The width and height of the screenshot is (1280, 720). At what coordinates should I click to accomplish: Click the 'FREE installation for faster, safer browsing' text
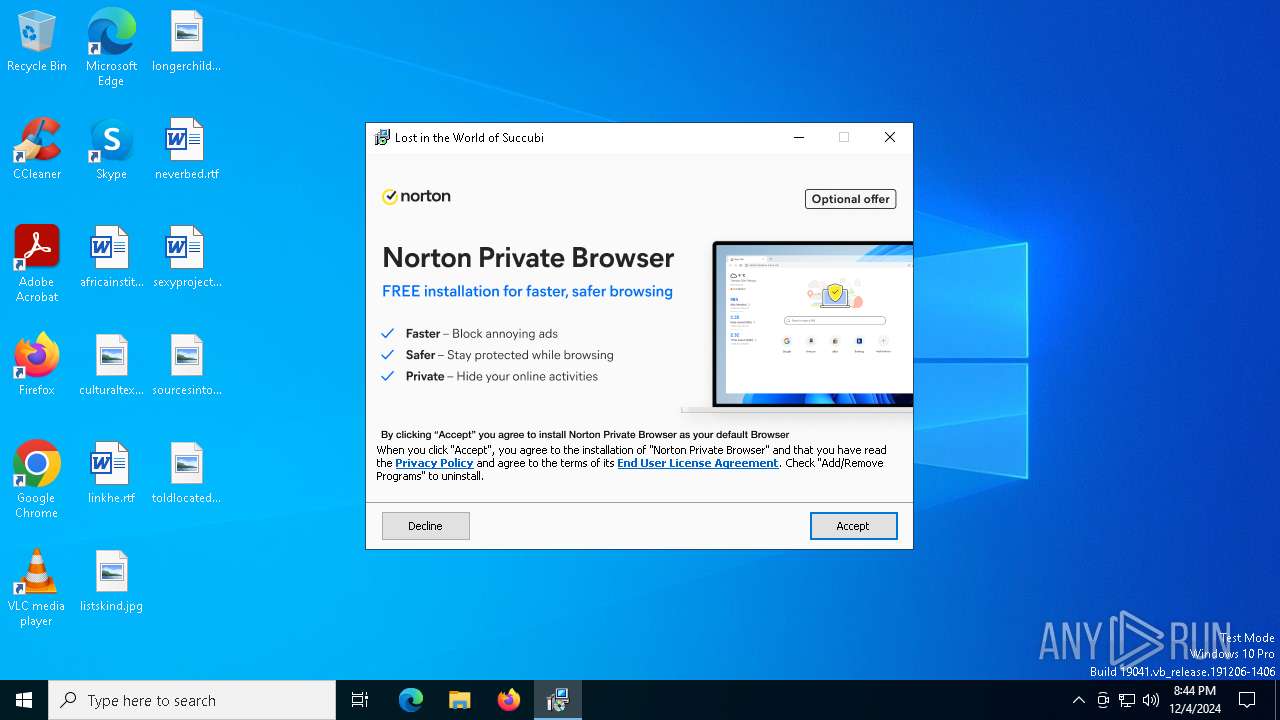click(x=527, y=292)
